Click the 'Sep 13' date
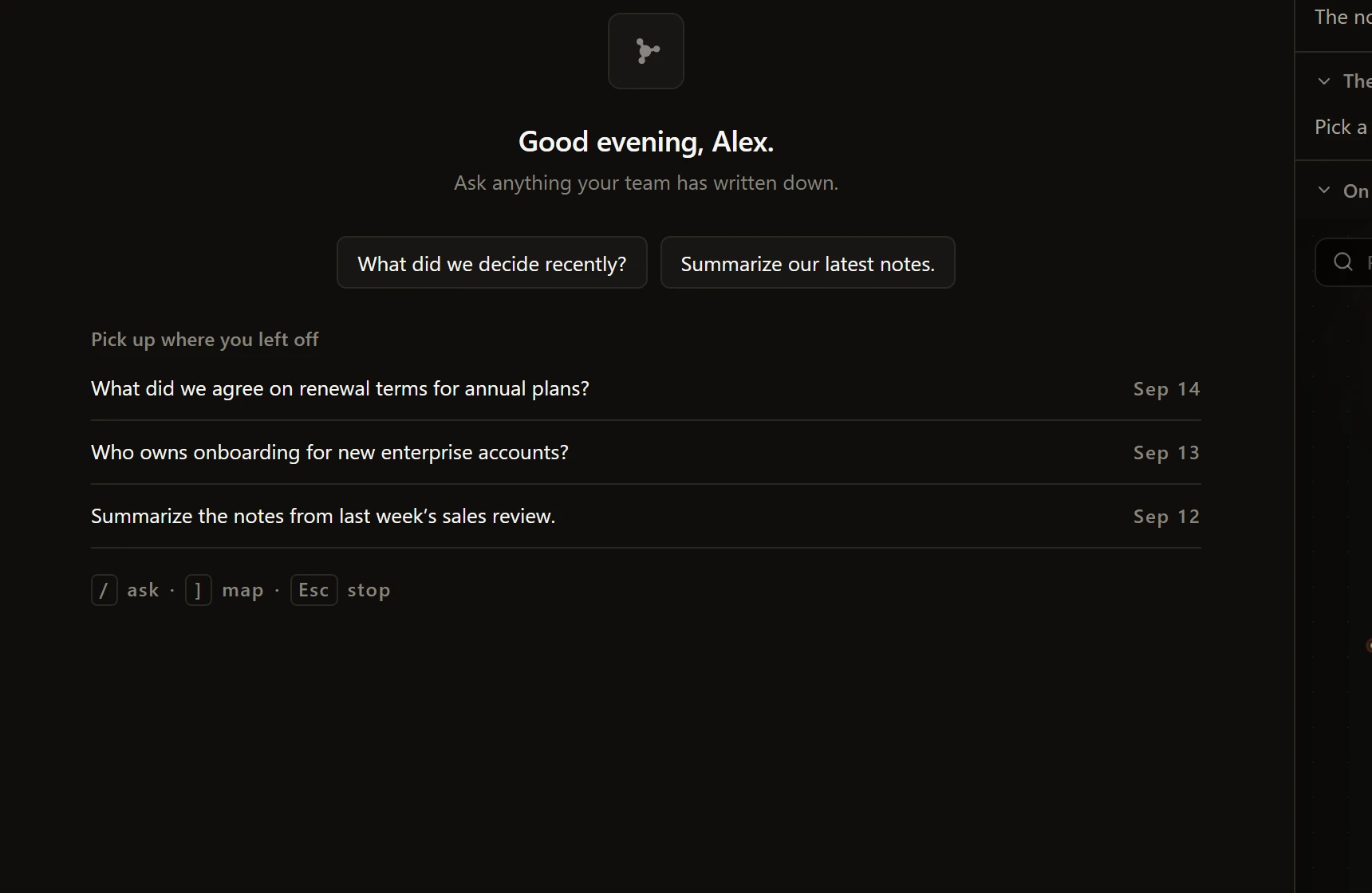This screenshot has width=1372, height=893. click(x=1167, y=453)
